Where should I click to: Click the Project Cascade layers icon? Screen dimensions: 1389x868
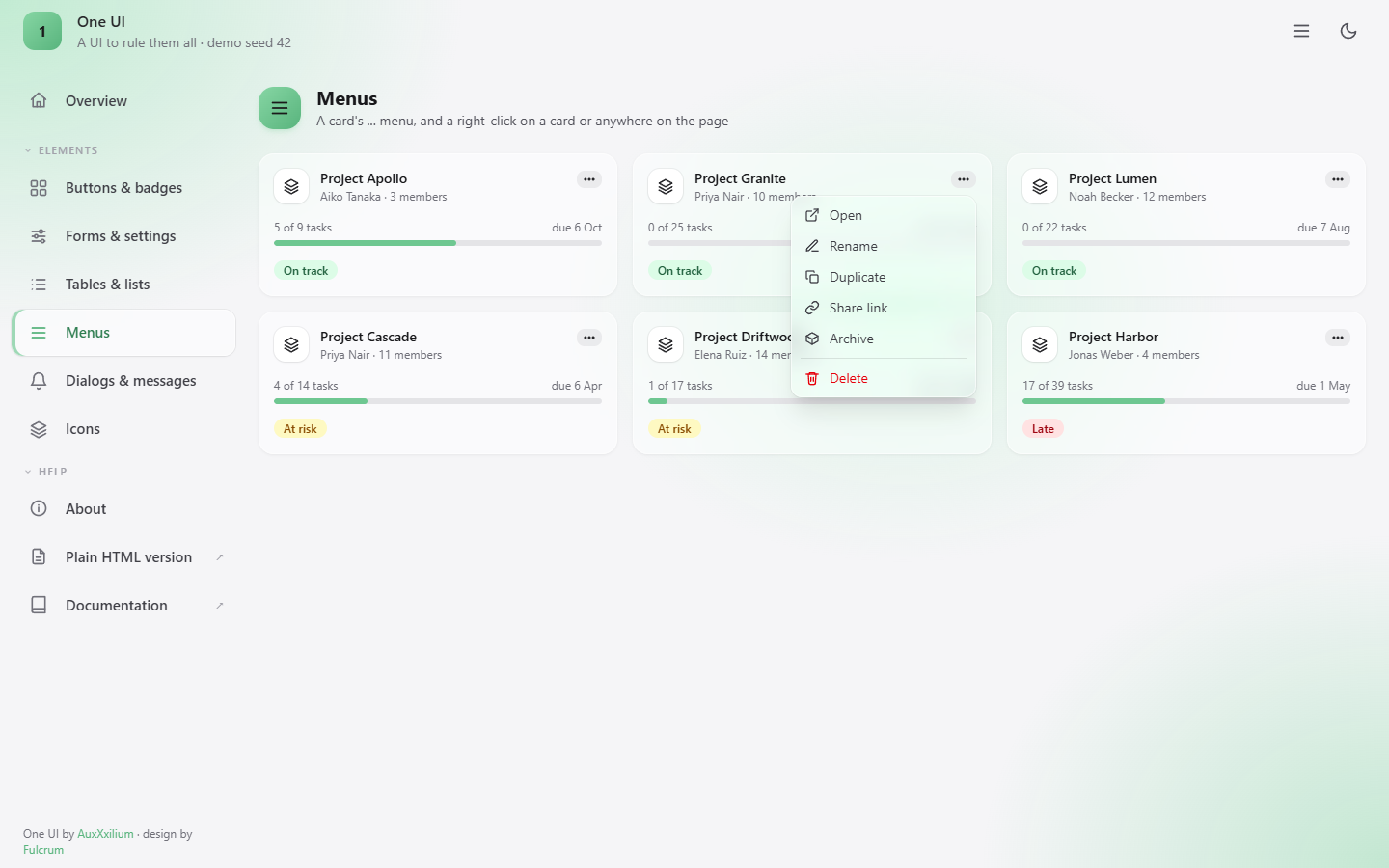tap(291, 345)
